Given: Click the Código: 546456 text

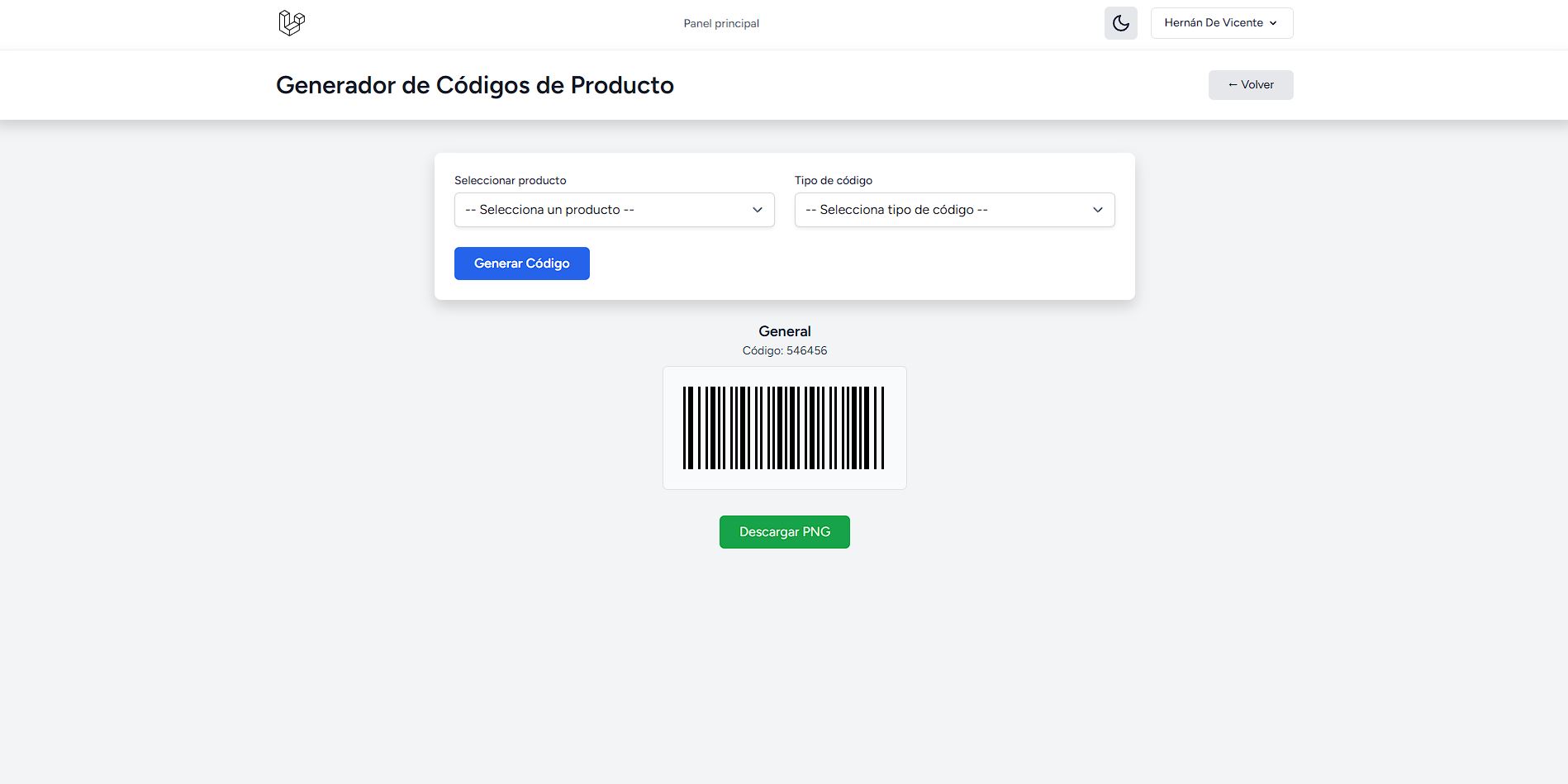Looking at the screenshot, I should tap(785, 350).
